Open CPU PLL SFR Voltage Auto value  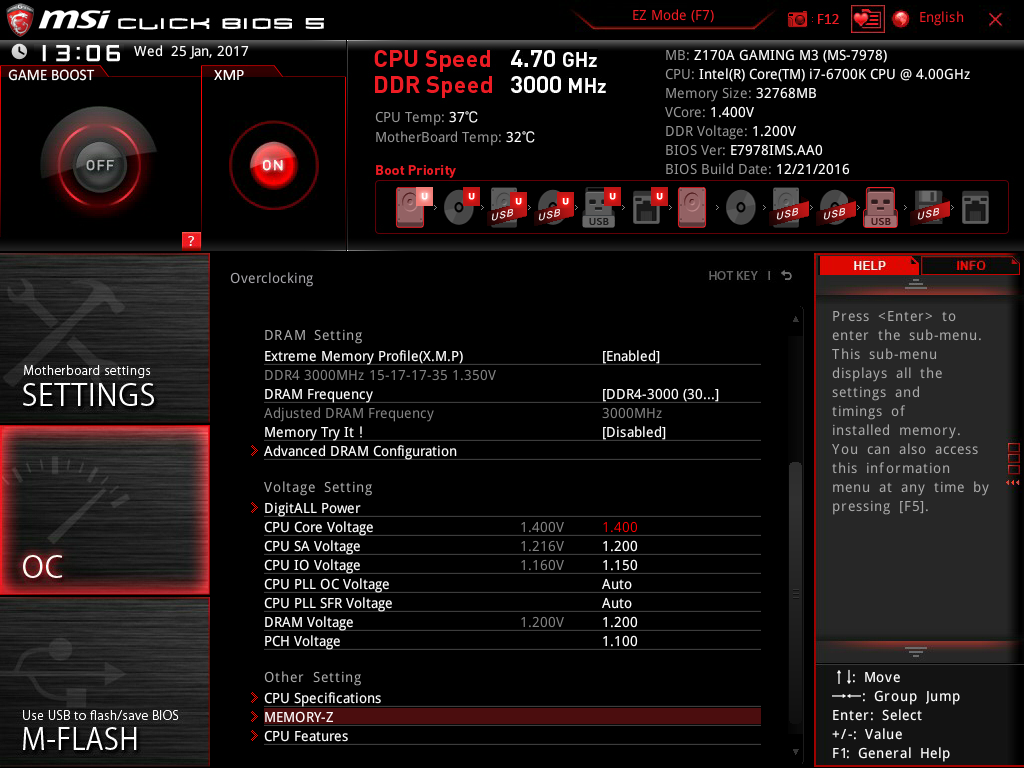pos(616,603)
